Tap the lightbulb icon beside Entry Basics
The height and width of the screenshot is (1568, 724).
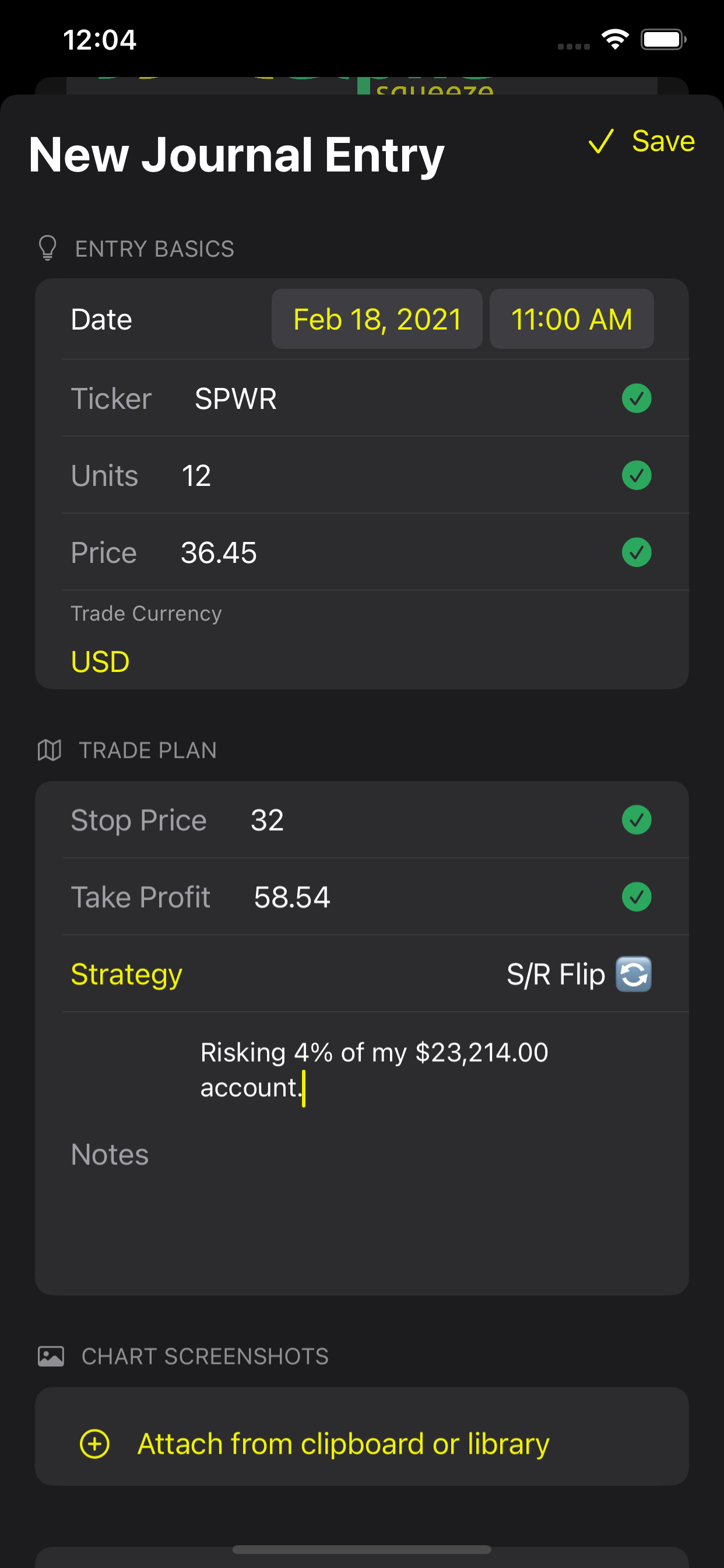pyautogui.click(x=47, y=249)
